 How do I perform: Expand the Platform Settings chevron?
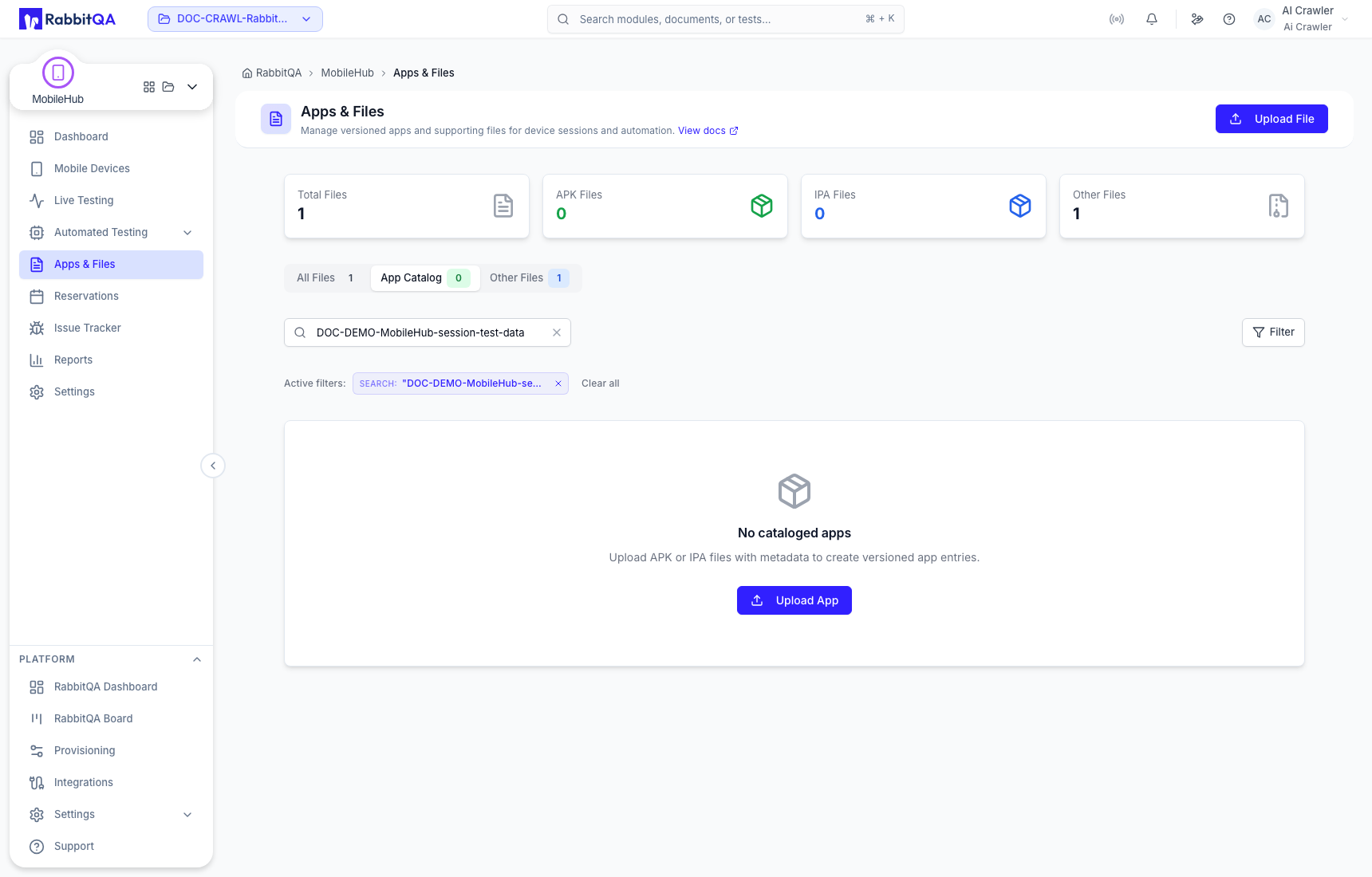click(187, 815)
